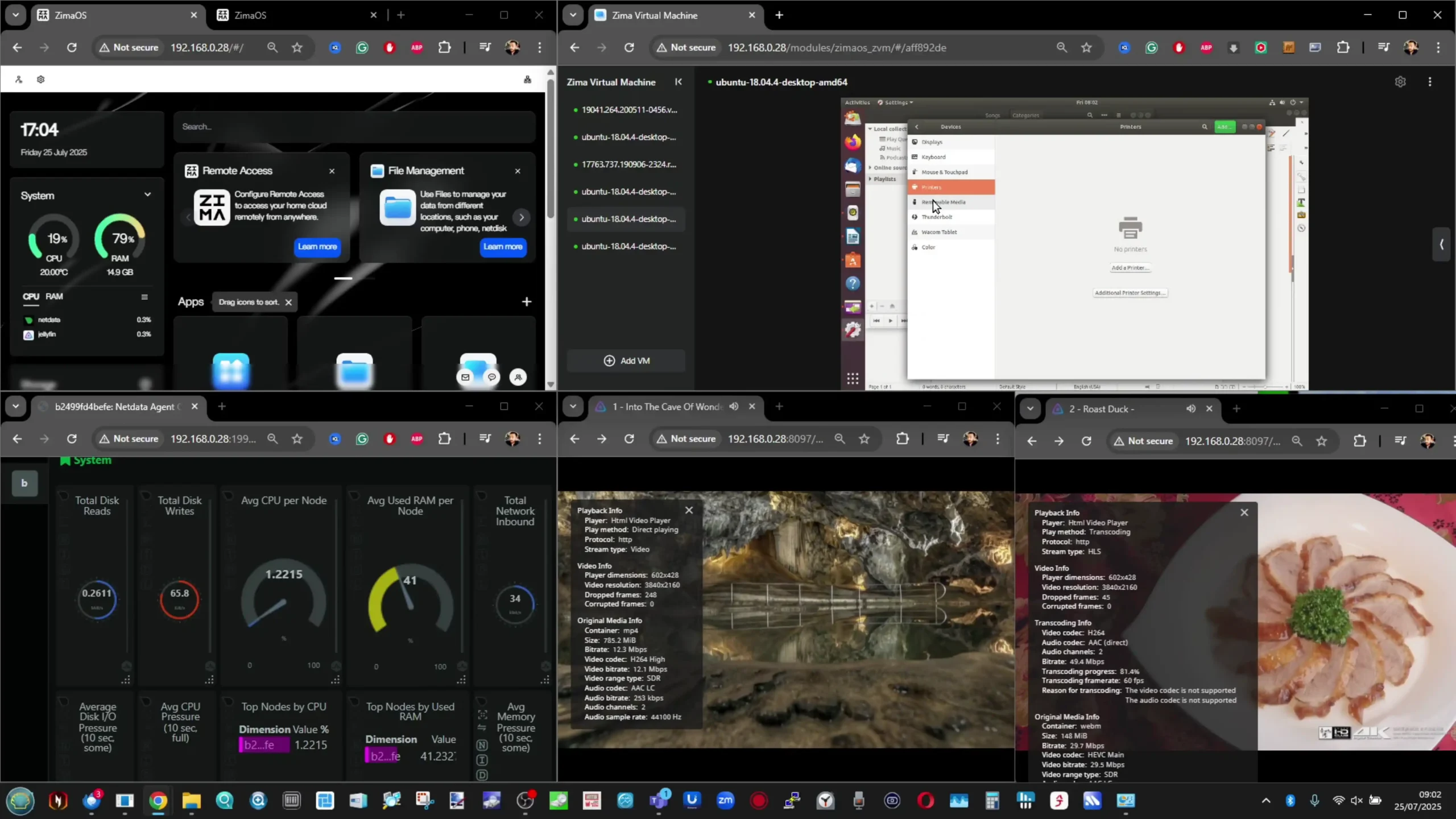Click Add a Printer button

tap(1130, 268)
